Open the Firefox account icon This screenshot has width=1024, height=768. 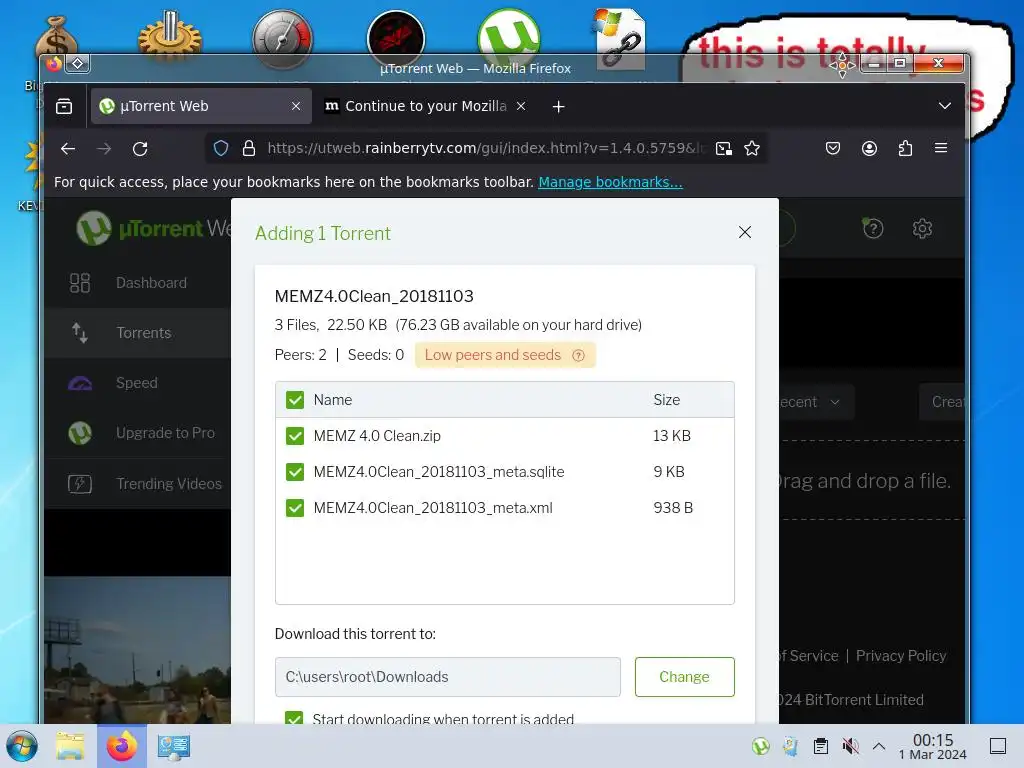869,148
